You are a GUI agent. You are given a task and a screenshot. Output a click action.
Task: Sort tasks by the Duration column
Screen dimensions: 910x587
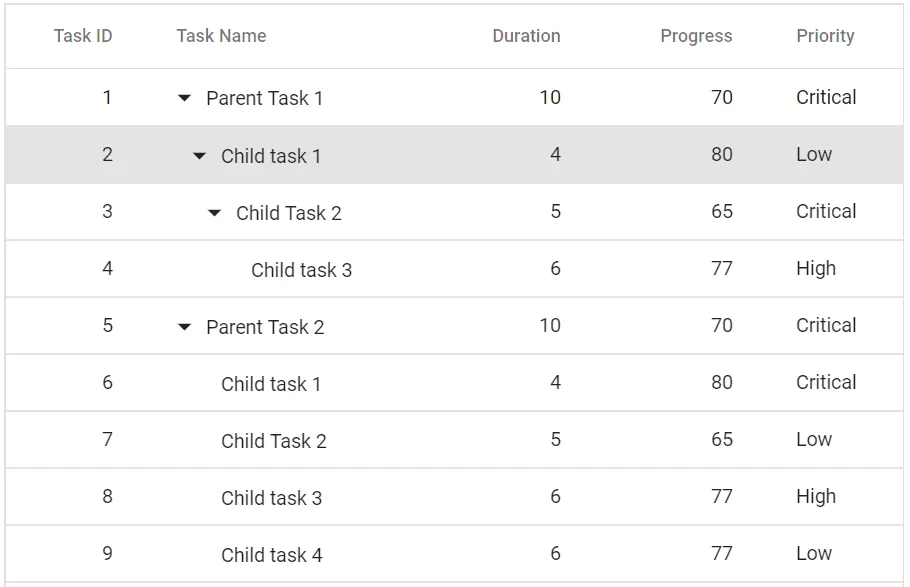(526, 36)
